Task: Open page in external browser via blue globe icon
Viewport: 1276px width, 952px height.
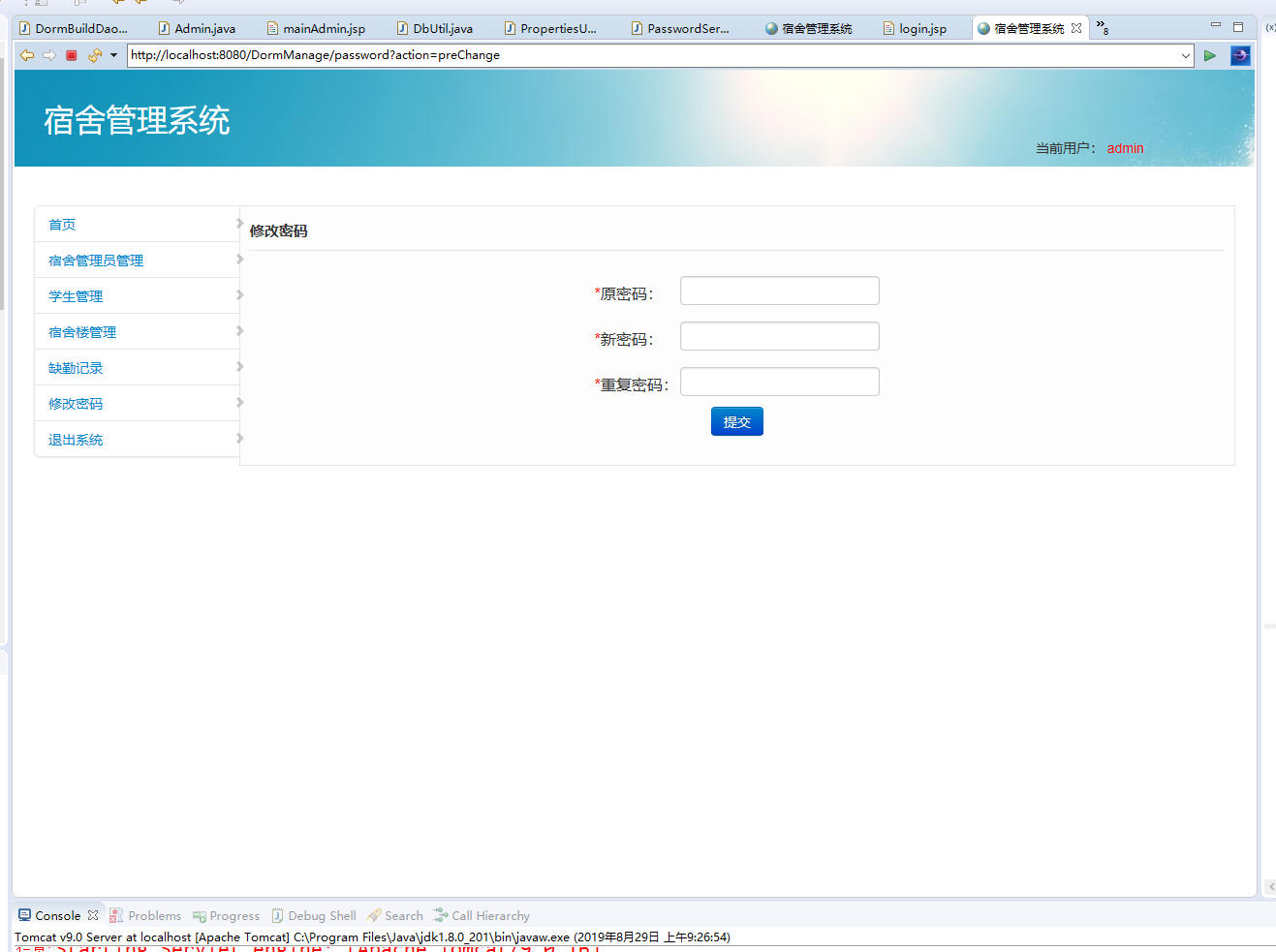Action: point(1241,55)
